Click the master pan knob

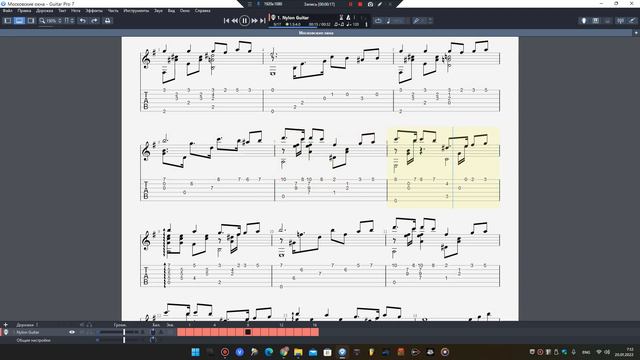153,340
